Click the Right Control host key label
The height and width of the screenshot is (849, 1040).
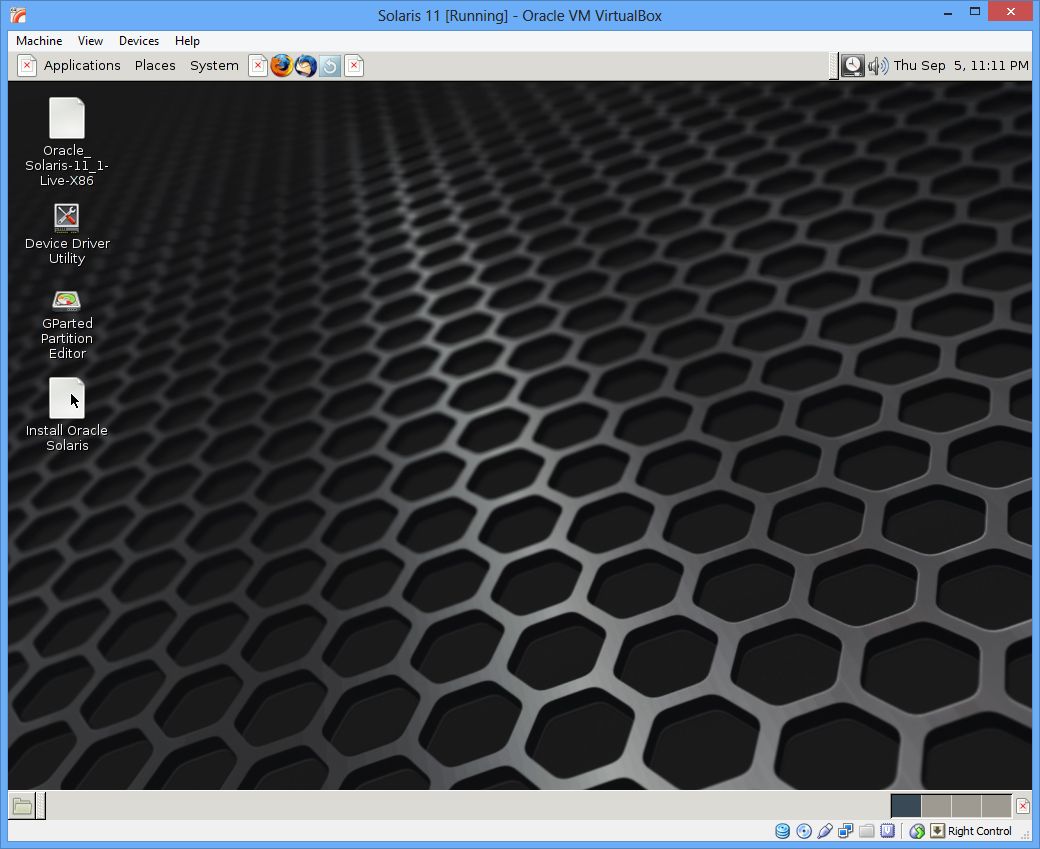tap(980, 831)
